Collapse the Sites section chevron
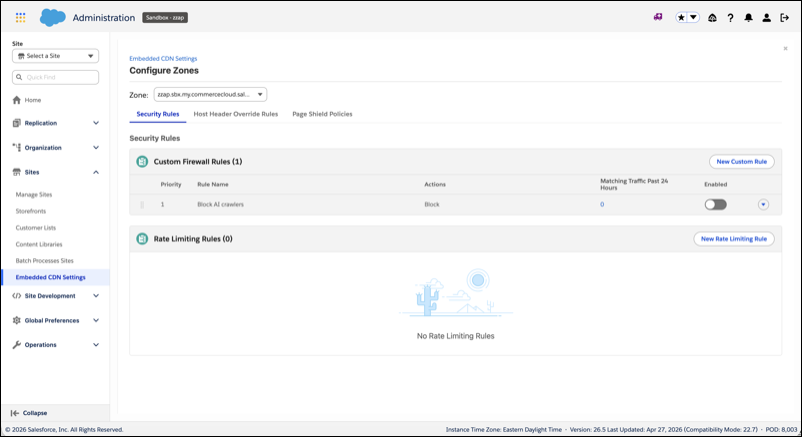Screen dimensions: 802x437 click(96, 172)
